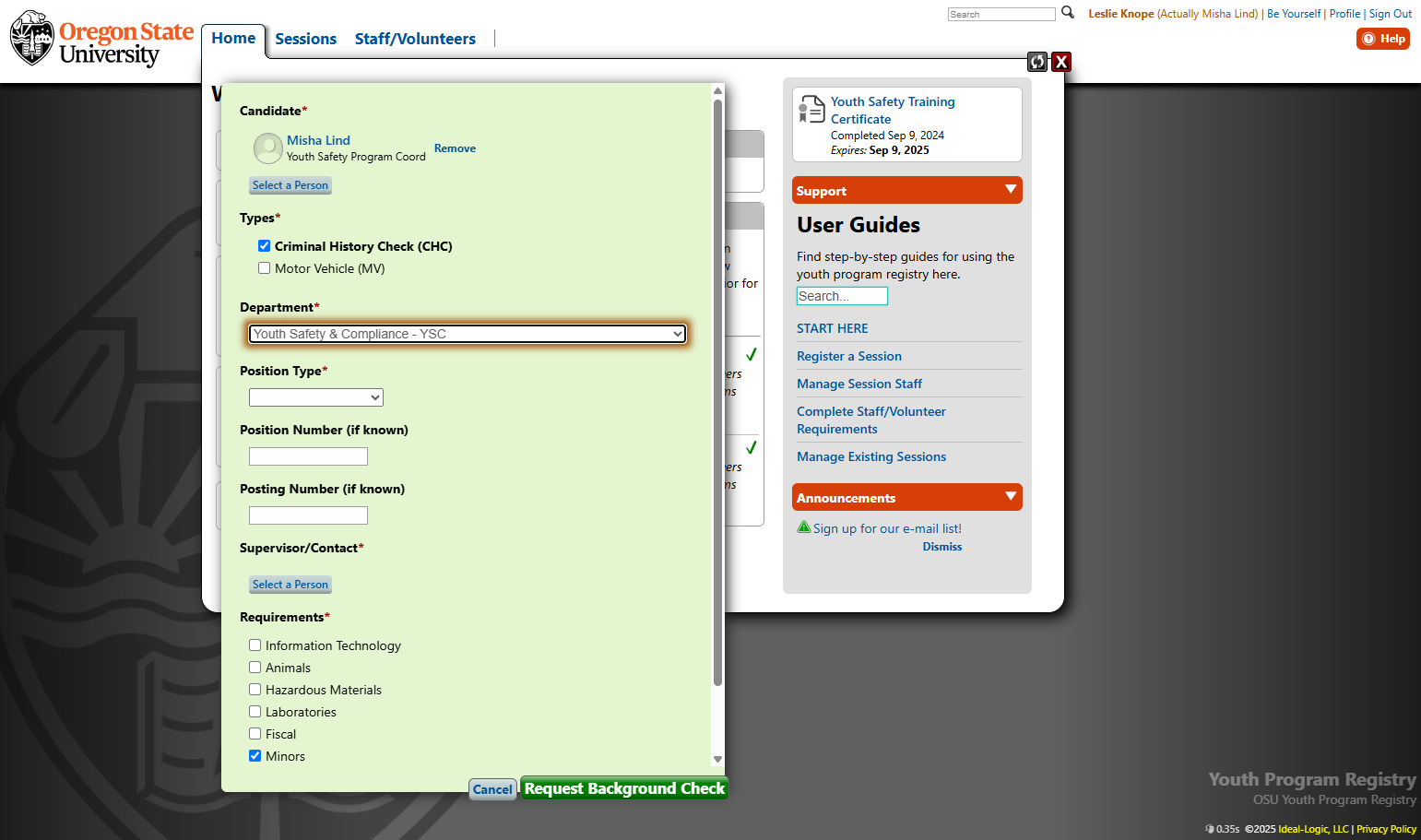Collapse the Support panel
1421x840 pixels.
coord(1012,190)
